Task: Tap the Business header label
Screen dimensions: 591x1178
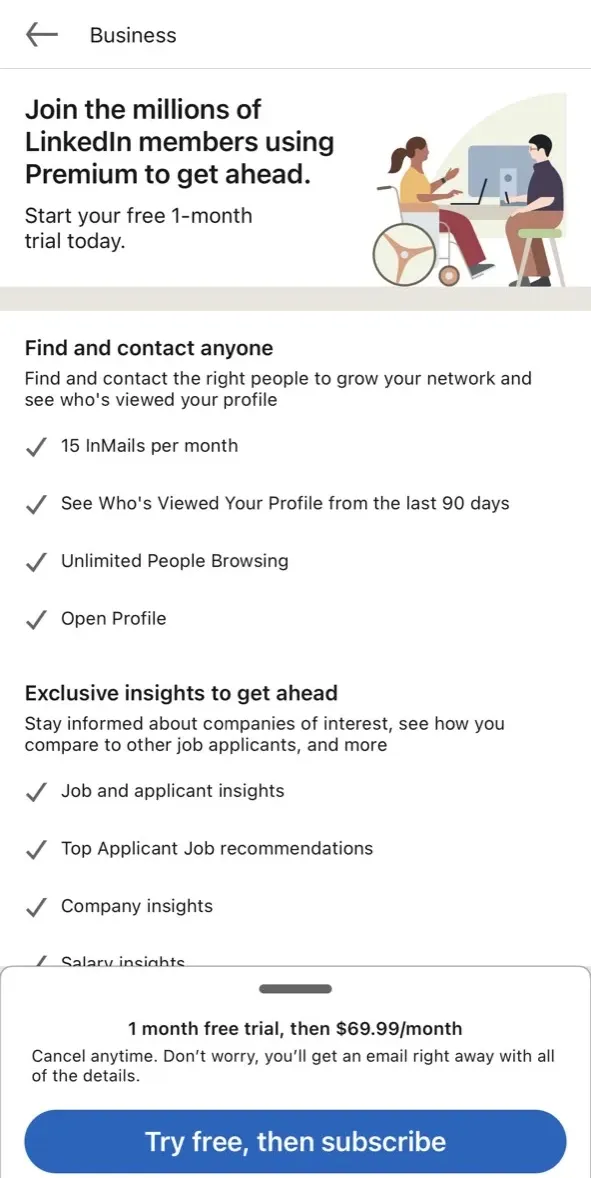Action: (132, 34)
